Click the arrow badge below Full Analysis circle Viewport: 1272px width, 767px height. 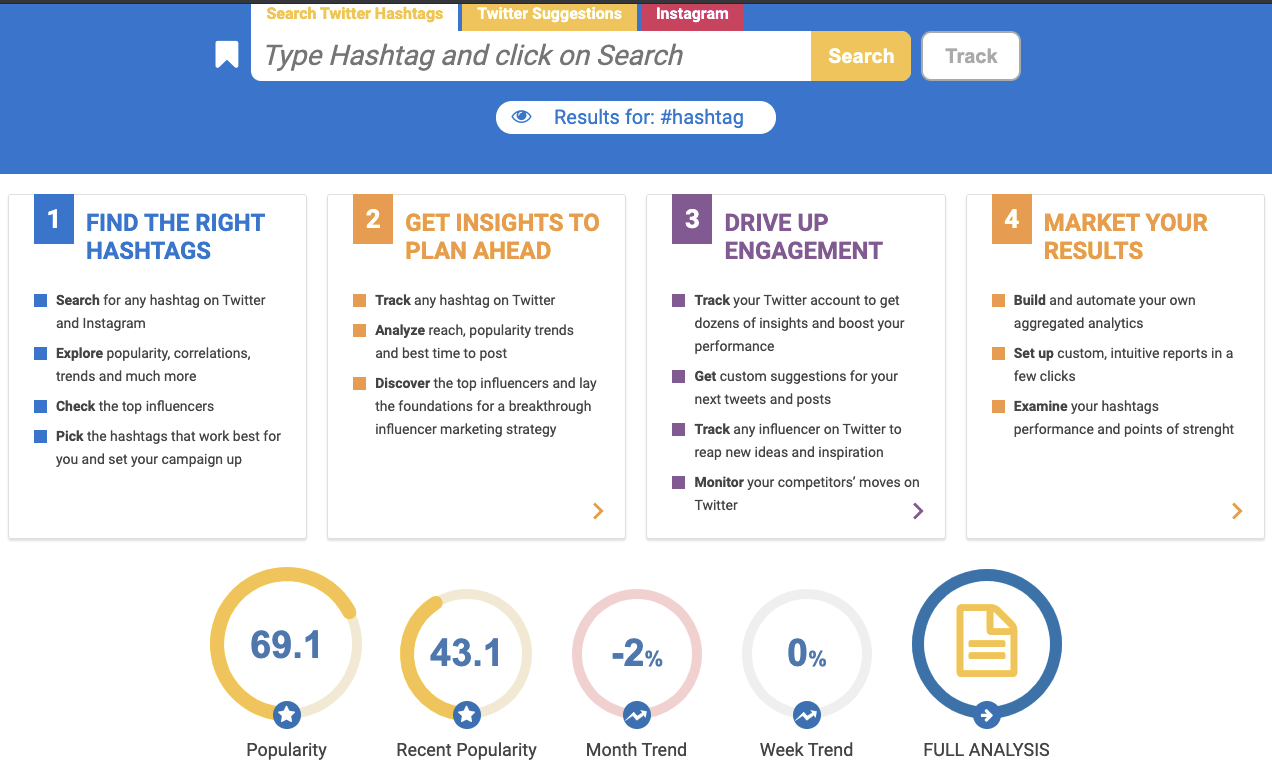987,714
